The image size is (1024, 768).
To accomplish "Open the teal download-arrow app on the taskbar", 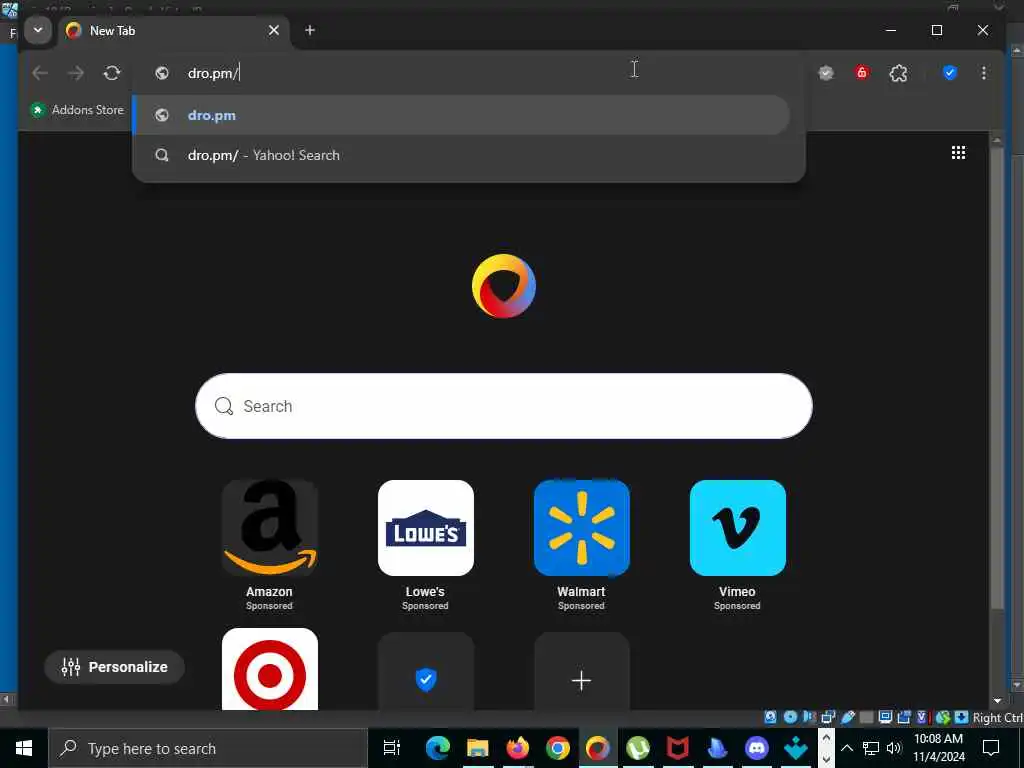I will coord(796,748).
